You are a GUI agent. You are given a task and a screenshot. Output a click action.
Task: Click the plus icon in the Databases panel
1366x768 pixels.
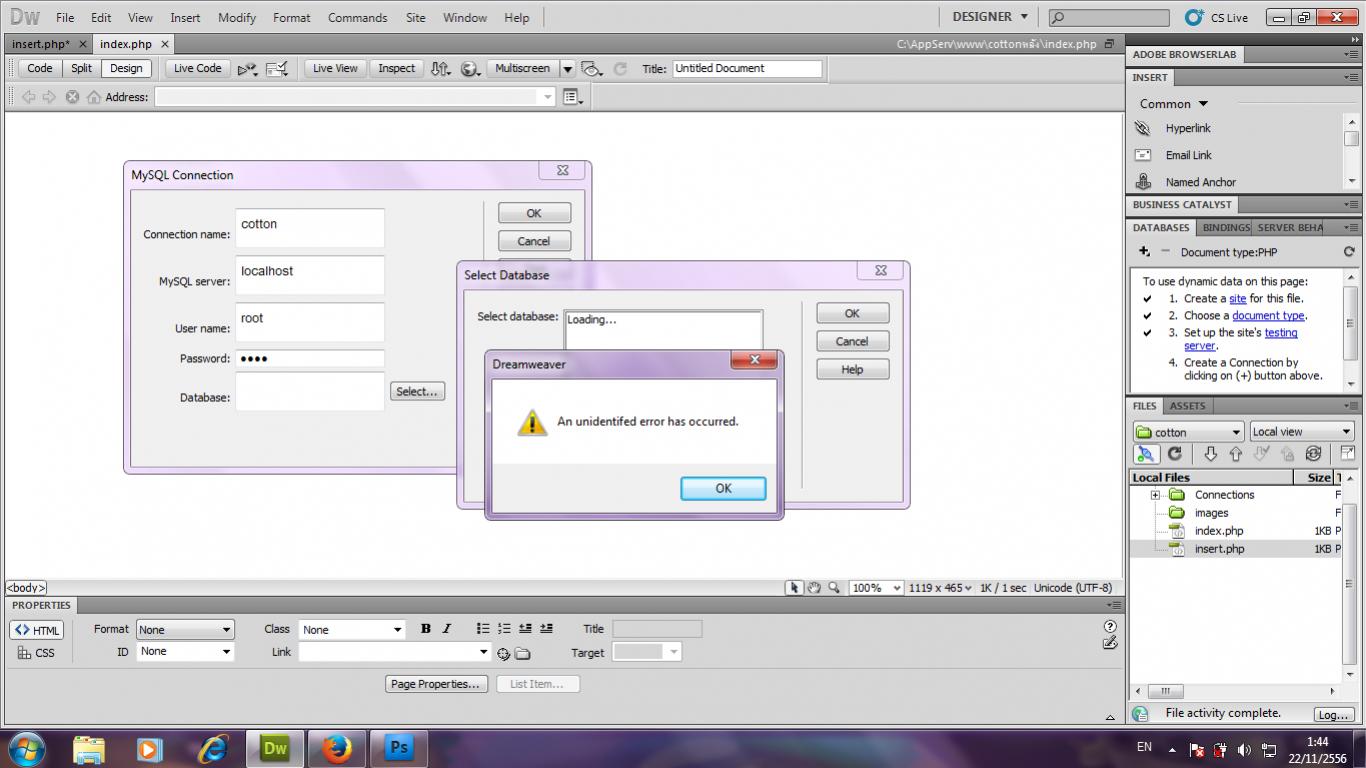tap(1144, 252)
